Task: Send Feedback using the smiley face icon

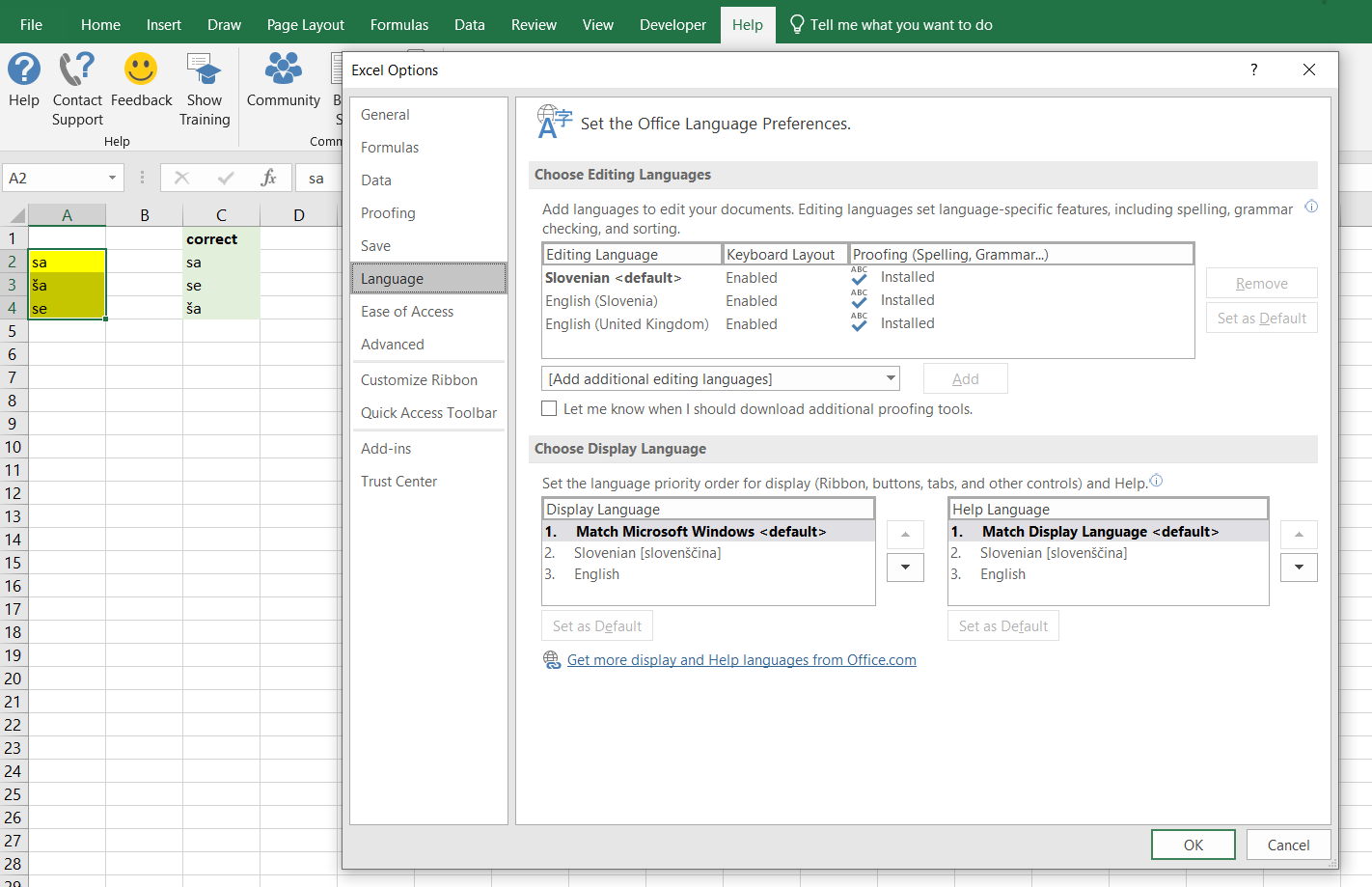Action: point(141,69)
